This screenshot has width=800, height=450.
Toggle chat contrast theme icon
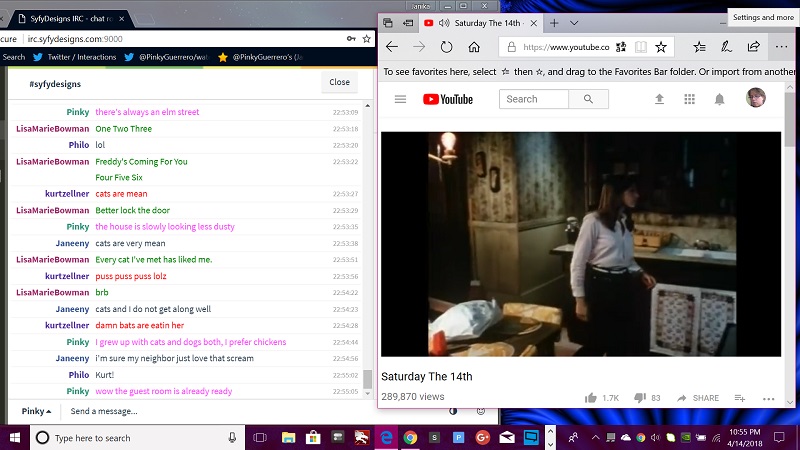[453, 411]
